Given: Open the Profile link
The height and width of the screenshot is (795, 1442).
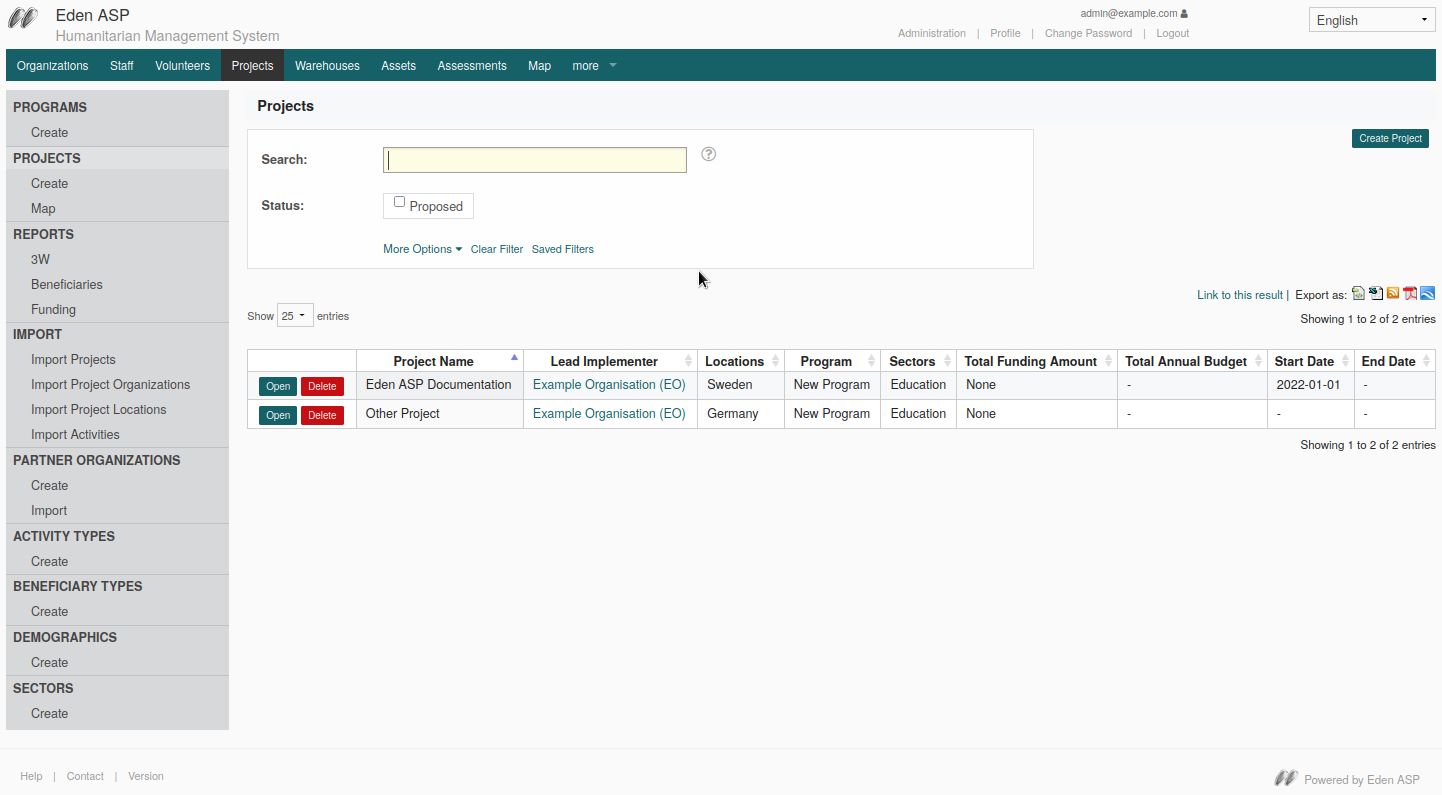Looking at the screenshot, I should click(1005, 33).
